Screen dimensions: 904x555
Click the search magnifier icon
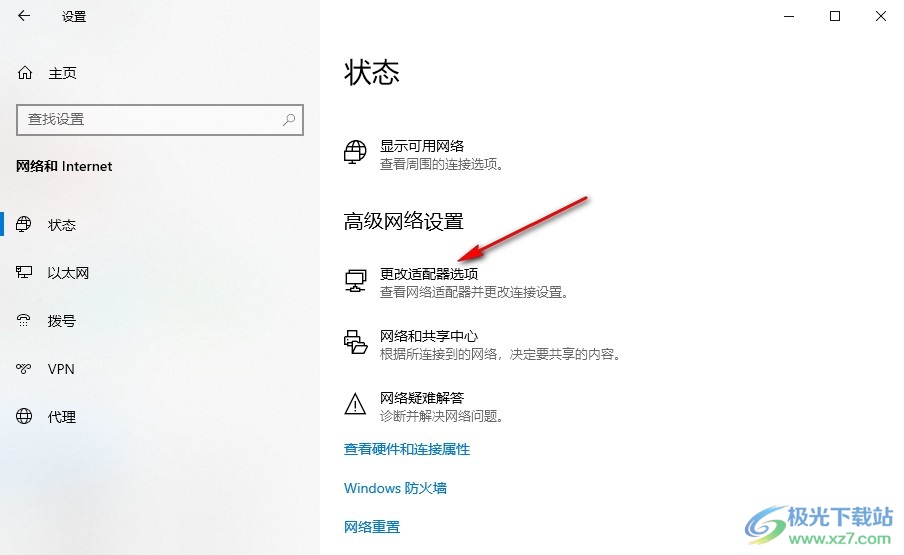point(289,119)
